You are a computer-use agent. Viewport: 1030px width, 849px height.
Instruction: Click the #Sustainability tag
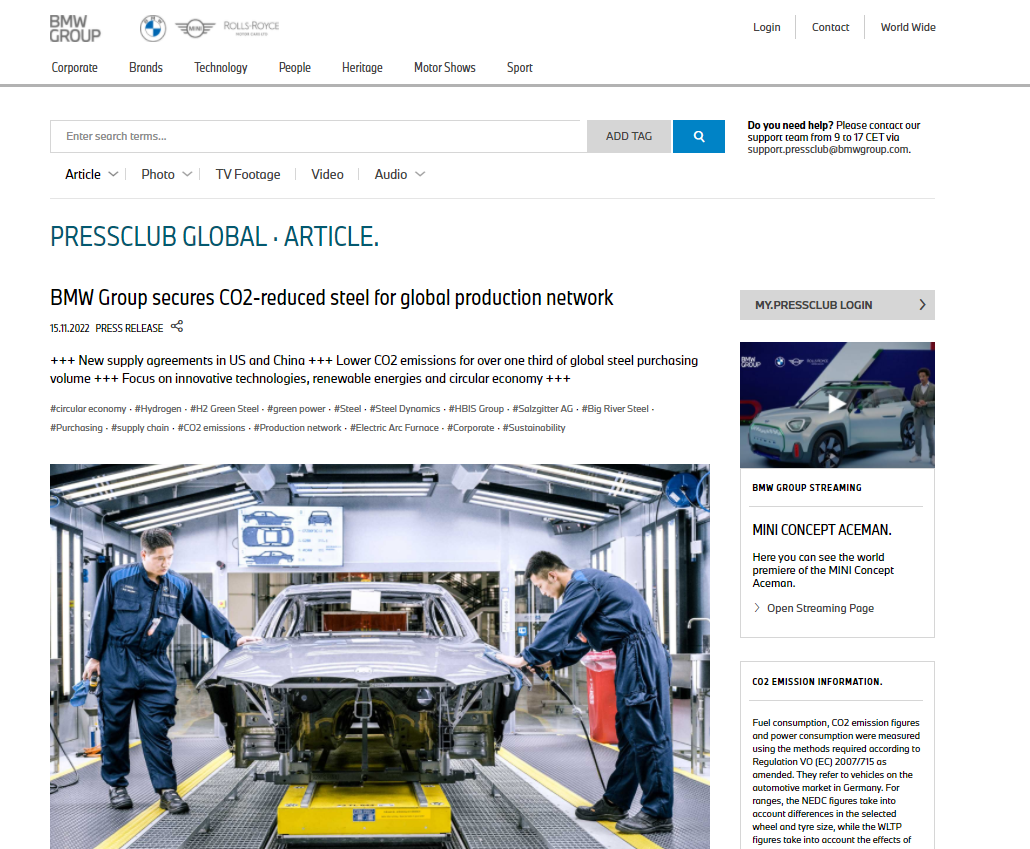[x=534, y=428]
